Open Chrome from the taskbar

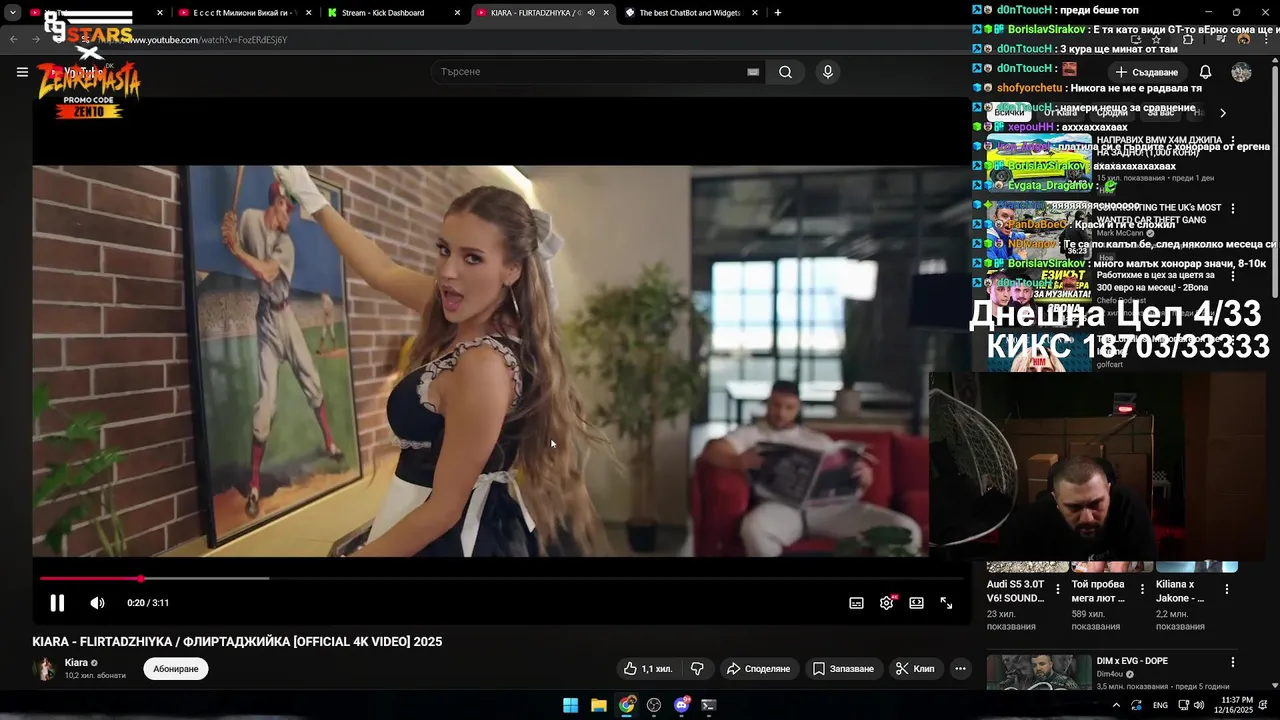click(x=626, y=705)
